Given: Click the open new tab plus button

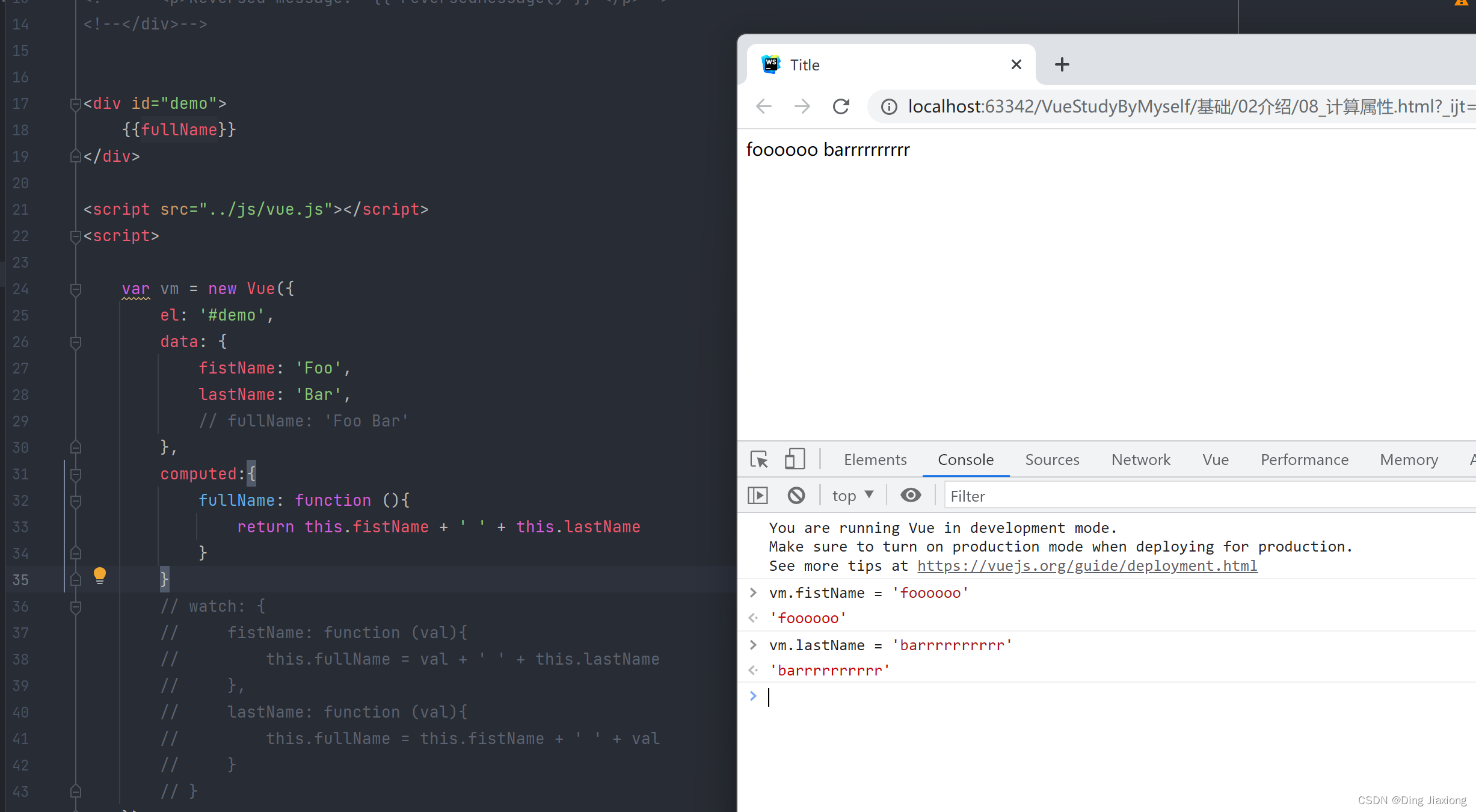Looking at the screenshot, I should click(x=1062, y=64).
